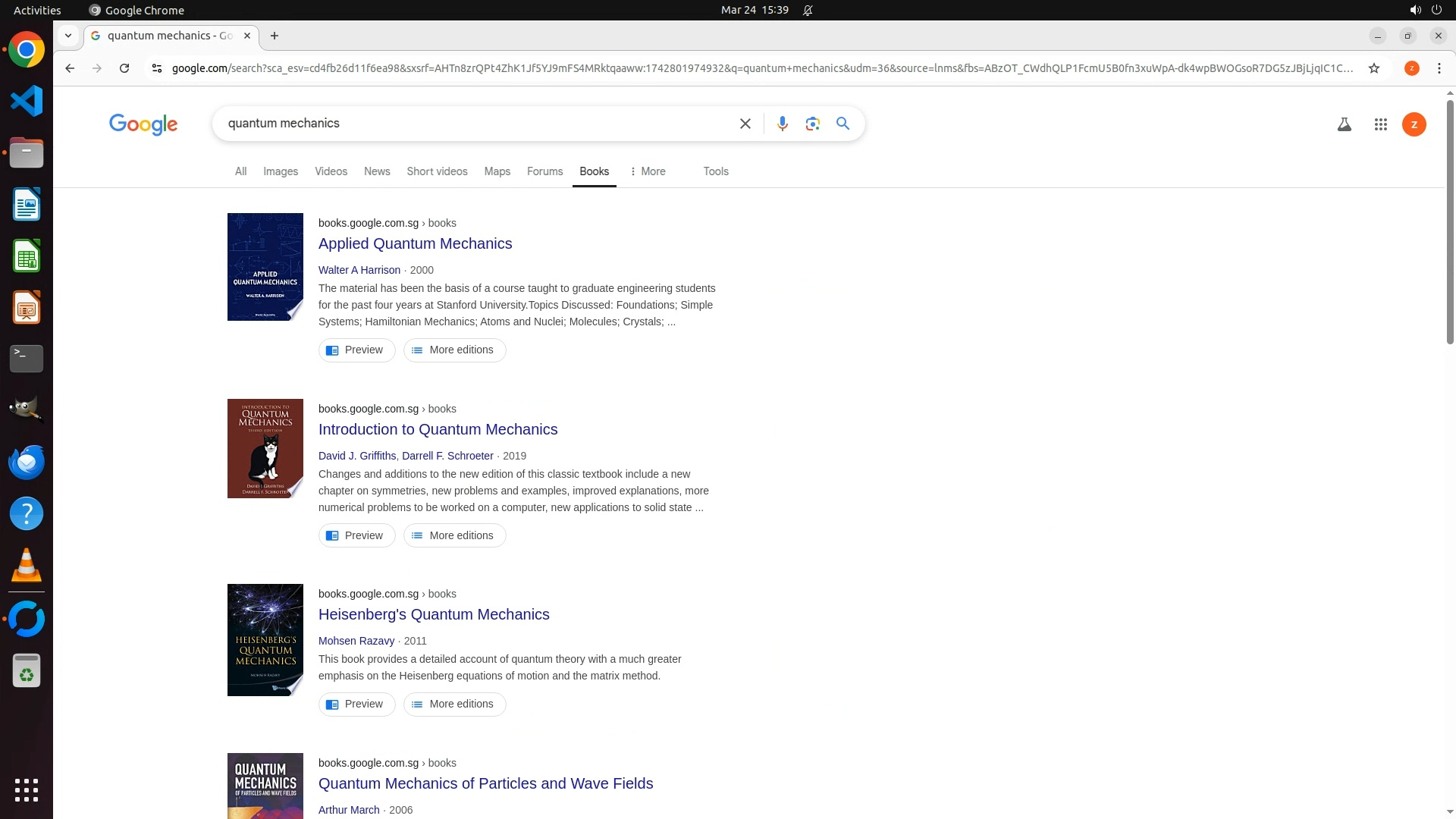Open Search Labs flask icon
The height and width of the screenshot is (819, 1456).
tap(1344, 124)
